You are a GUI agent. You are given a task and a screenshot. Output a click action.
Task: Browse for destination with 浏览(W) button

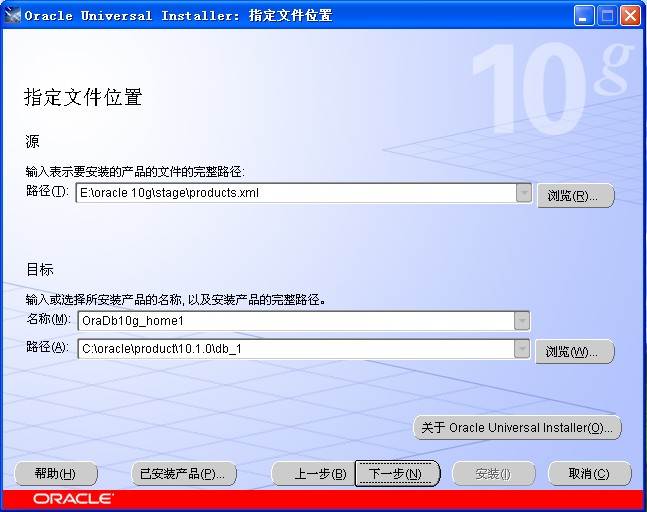point(575,352)
